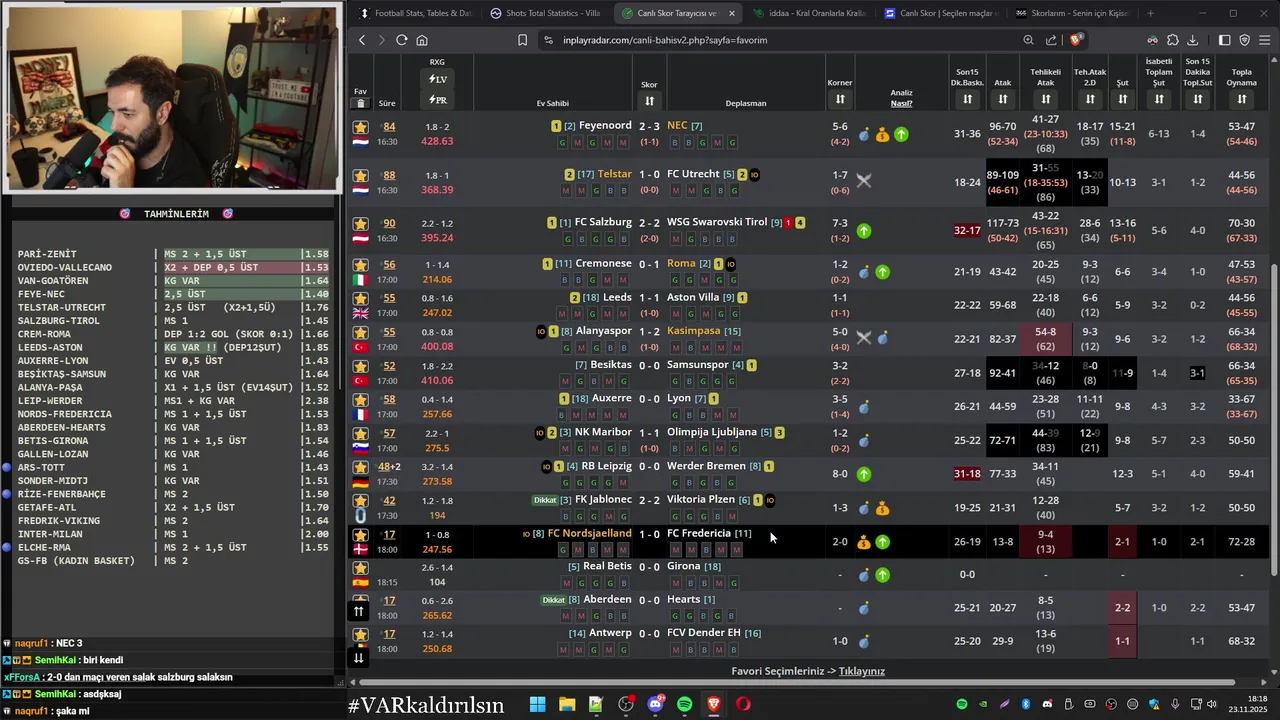Click green up arrow in FC Salzburg row
1280x720 pixels.
[x=864, y=231]
